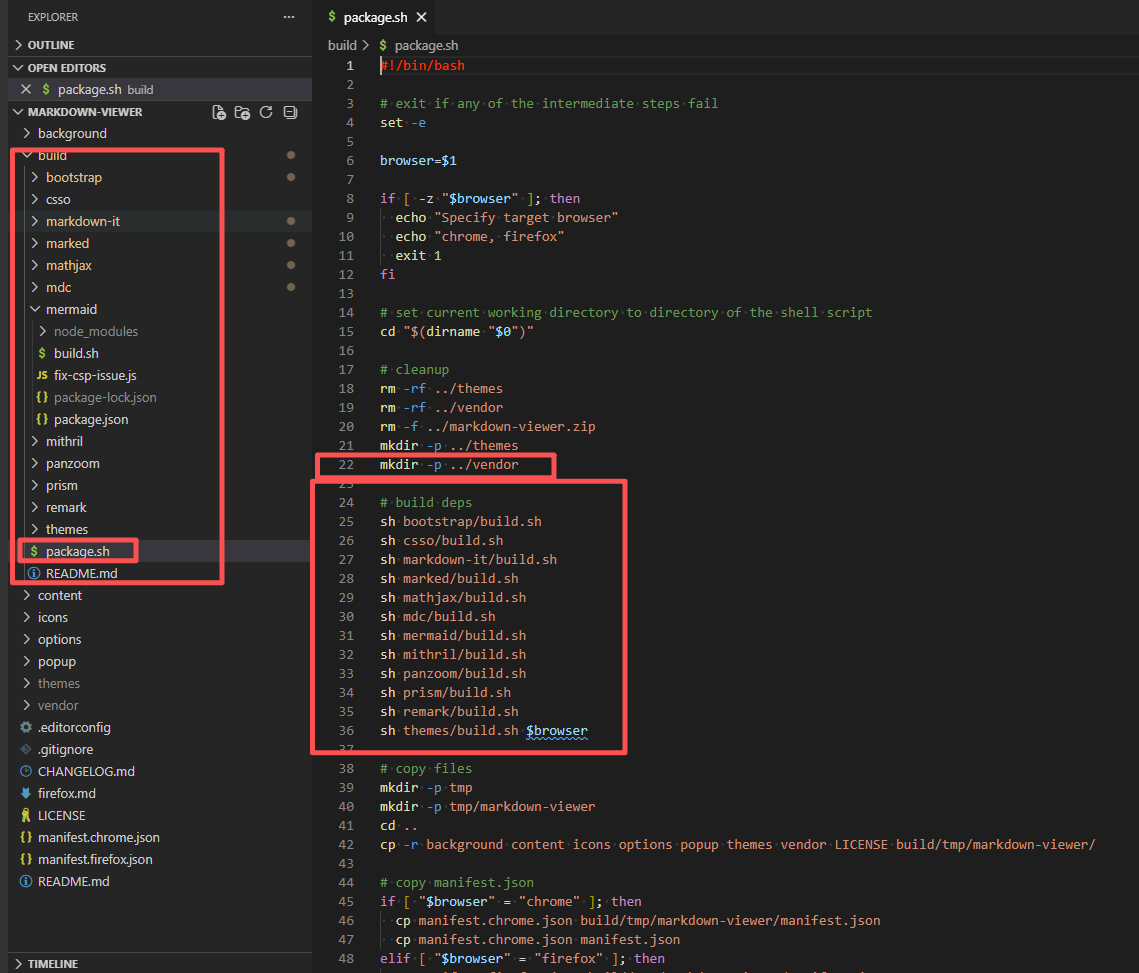
Task: Expand the remark folder
Action: [x=160, y=507]
